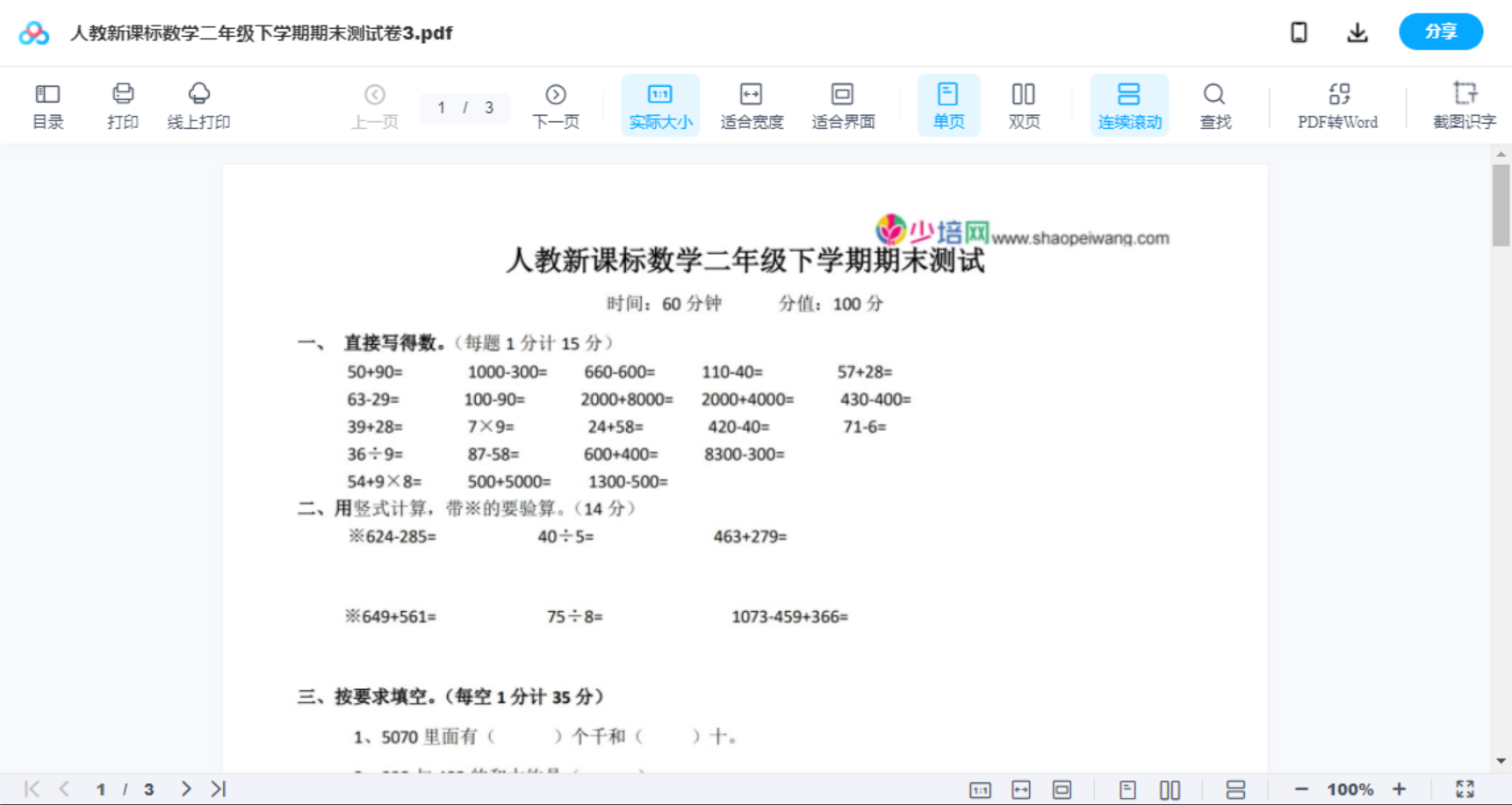This screenshot has width=1512, height=805.
Task: Start PDF转Word conversion
Action: pos(1337,104)
